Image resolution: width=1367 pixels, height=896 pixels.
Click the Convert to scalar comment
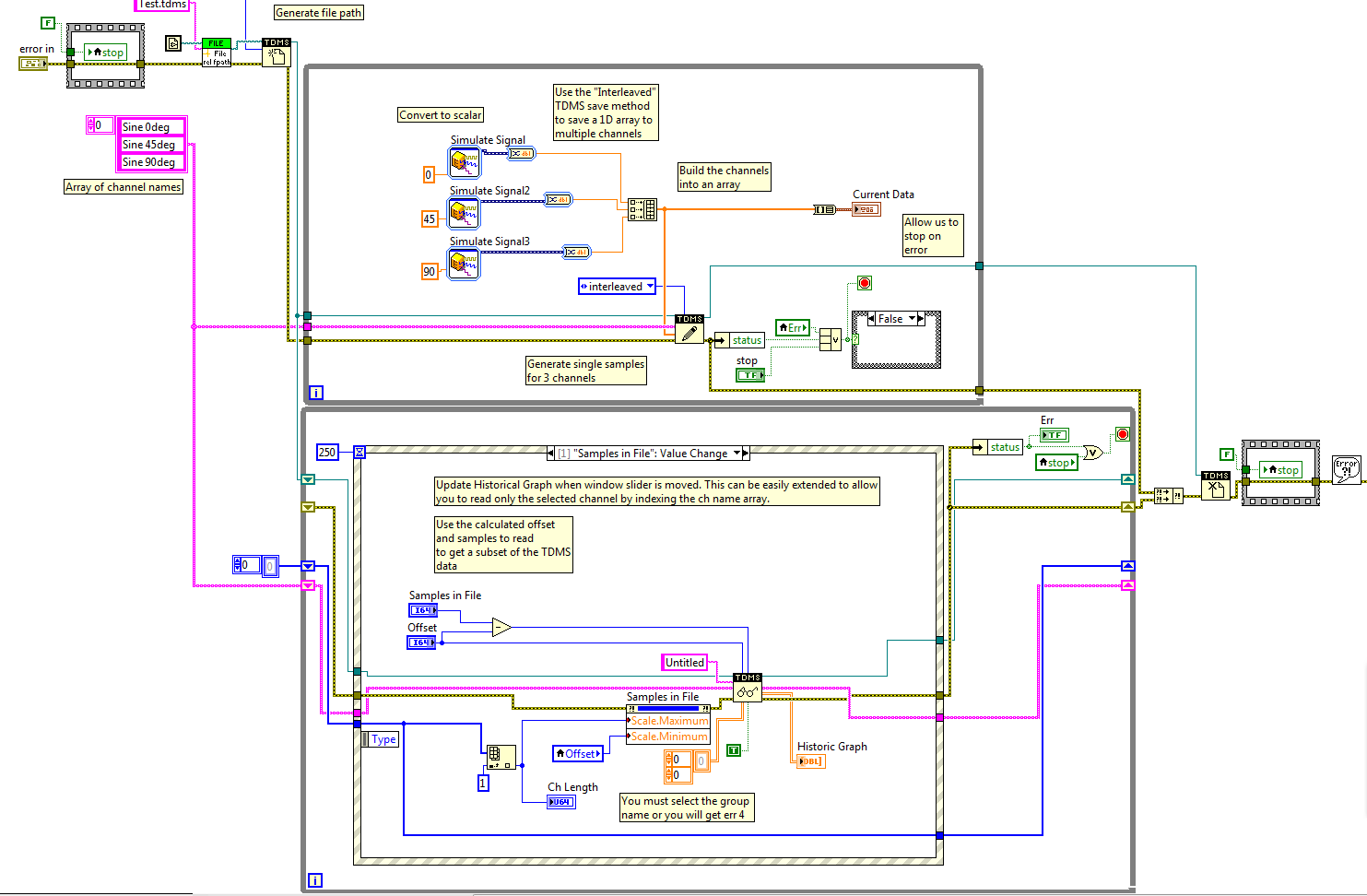coord(441,115)
